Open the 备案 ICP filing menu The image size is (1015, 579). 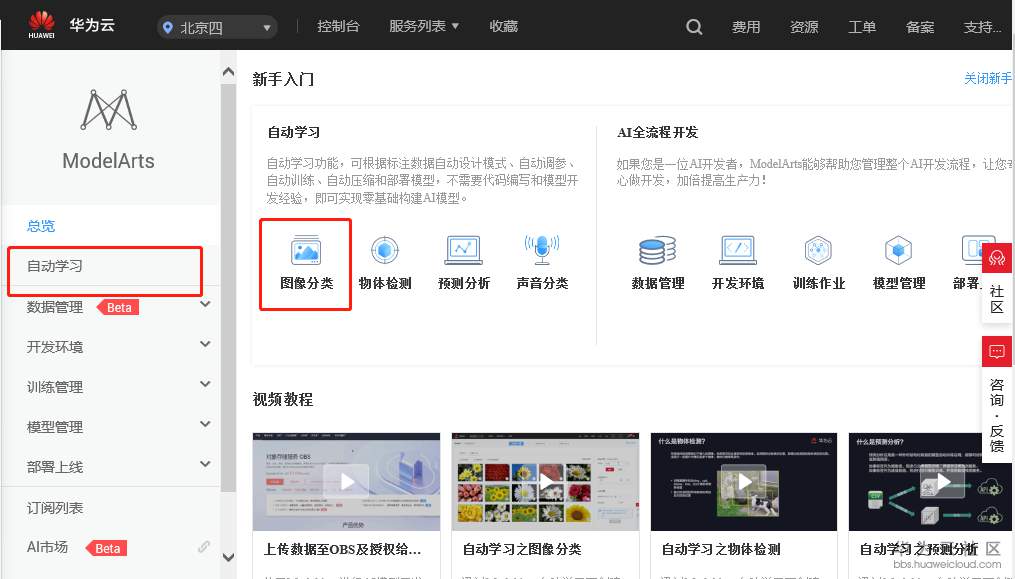(920, 27)
